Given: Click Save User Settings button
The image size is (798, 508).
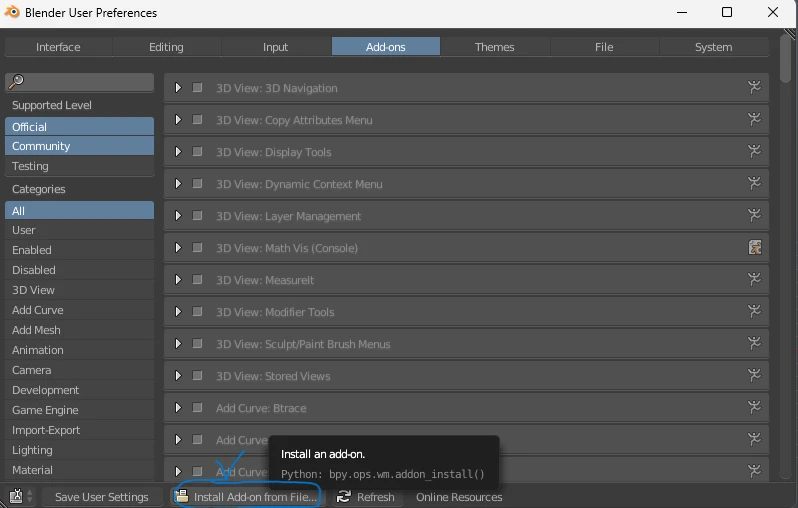Looking at the screenshot, I should point(102,496).
